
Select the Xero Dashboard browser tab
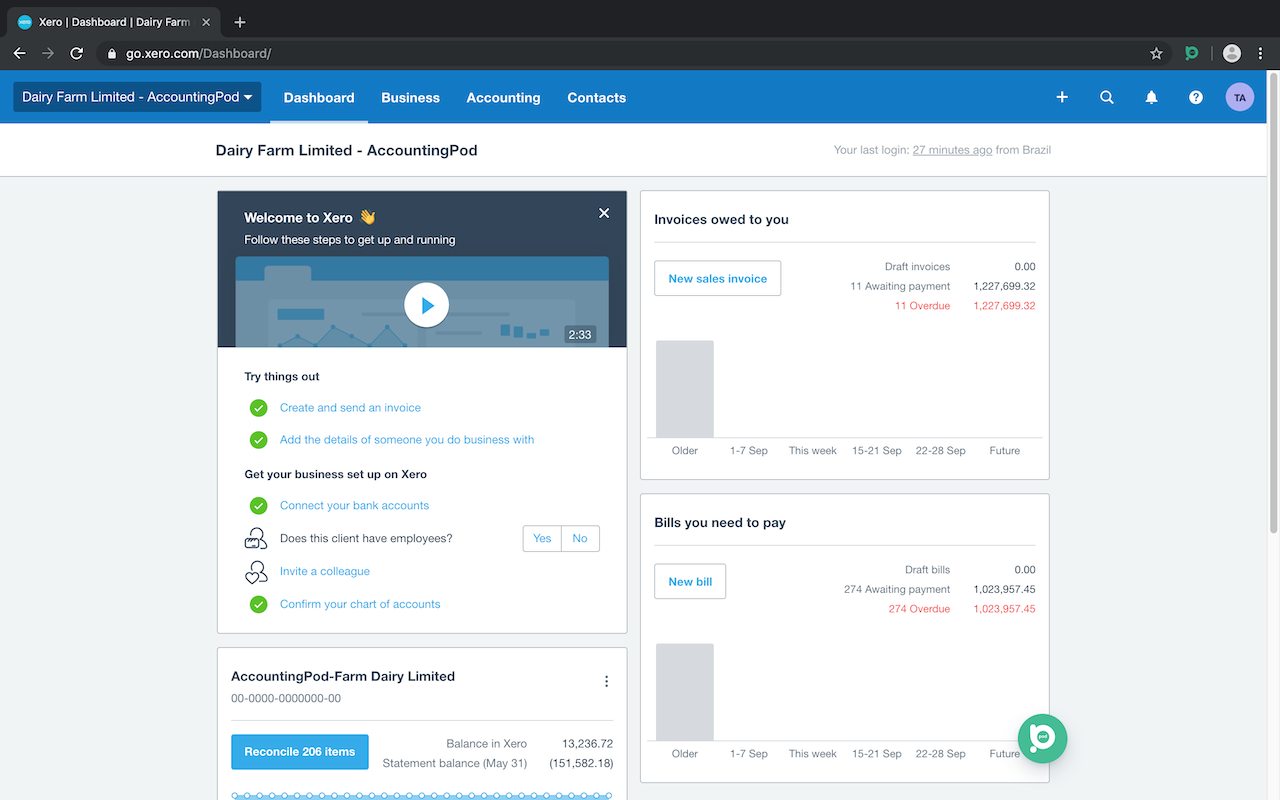(x=115, y=22)
